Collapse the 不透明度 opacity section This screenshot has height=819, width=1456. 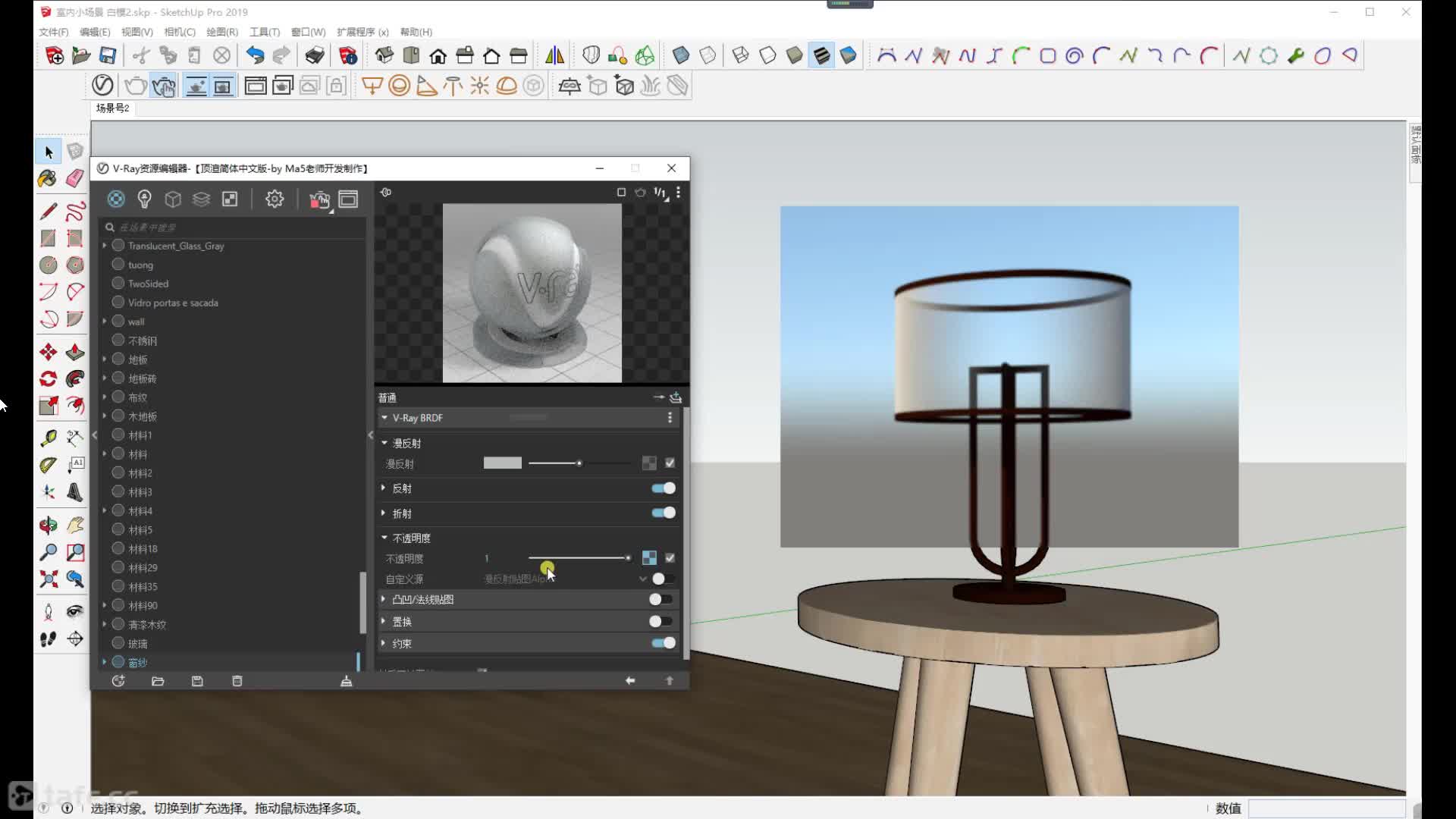click(x=384, y=538)
